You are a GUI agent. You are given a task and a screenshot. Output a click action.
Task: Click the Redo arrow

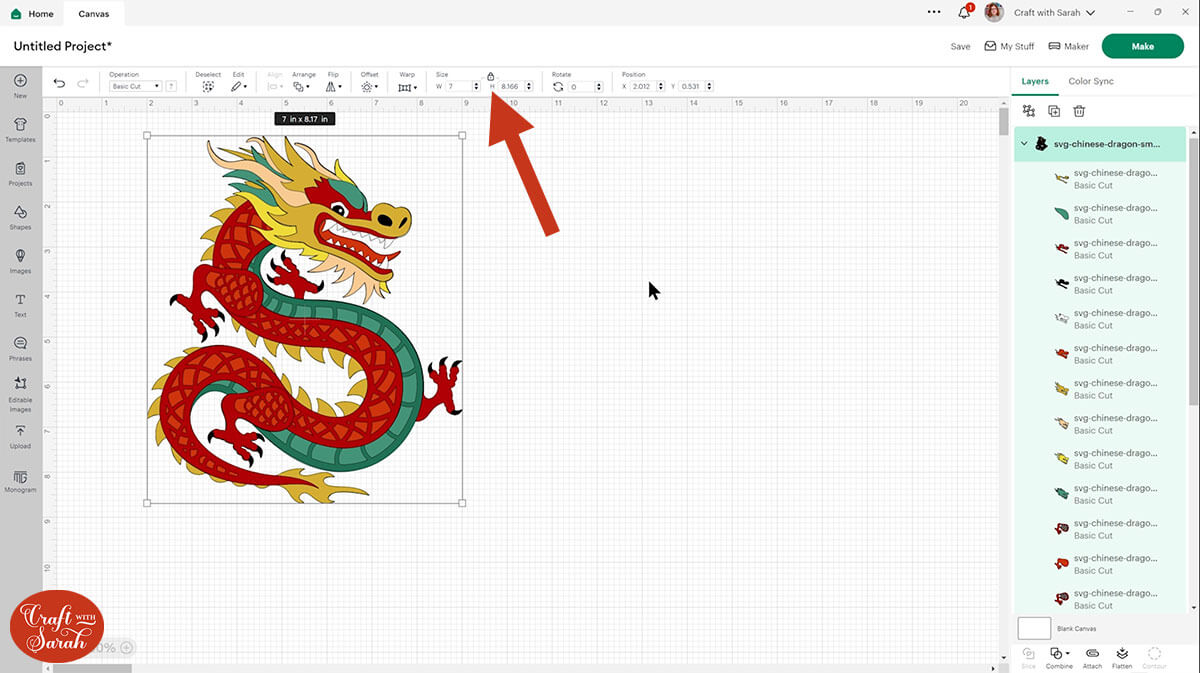point(83,84)
